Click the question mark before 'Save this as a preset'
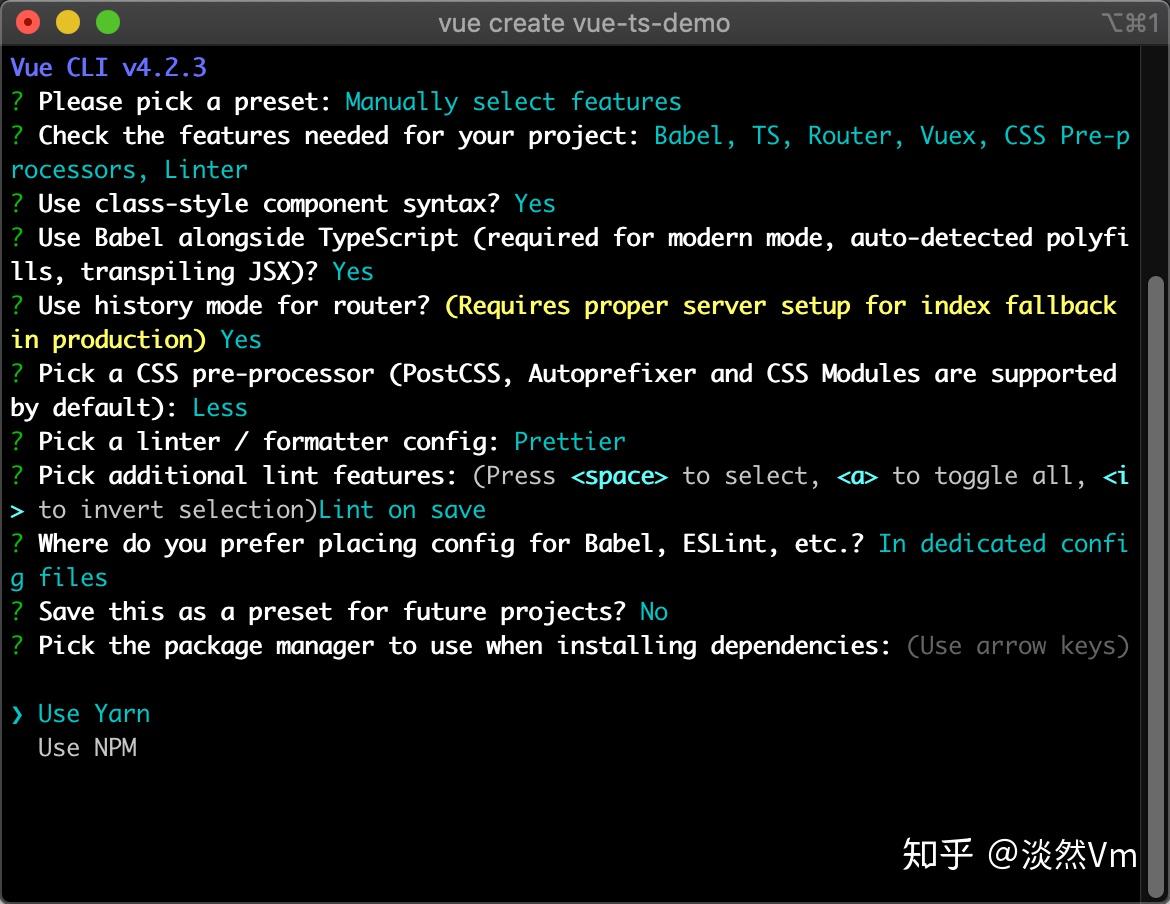This screenshot has width=1170, height=904. pos(17,612)
